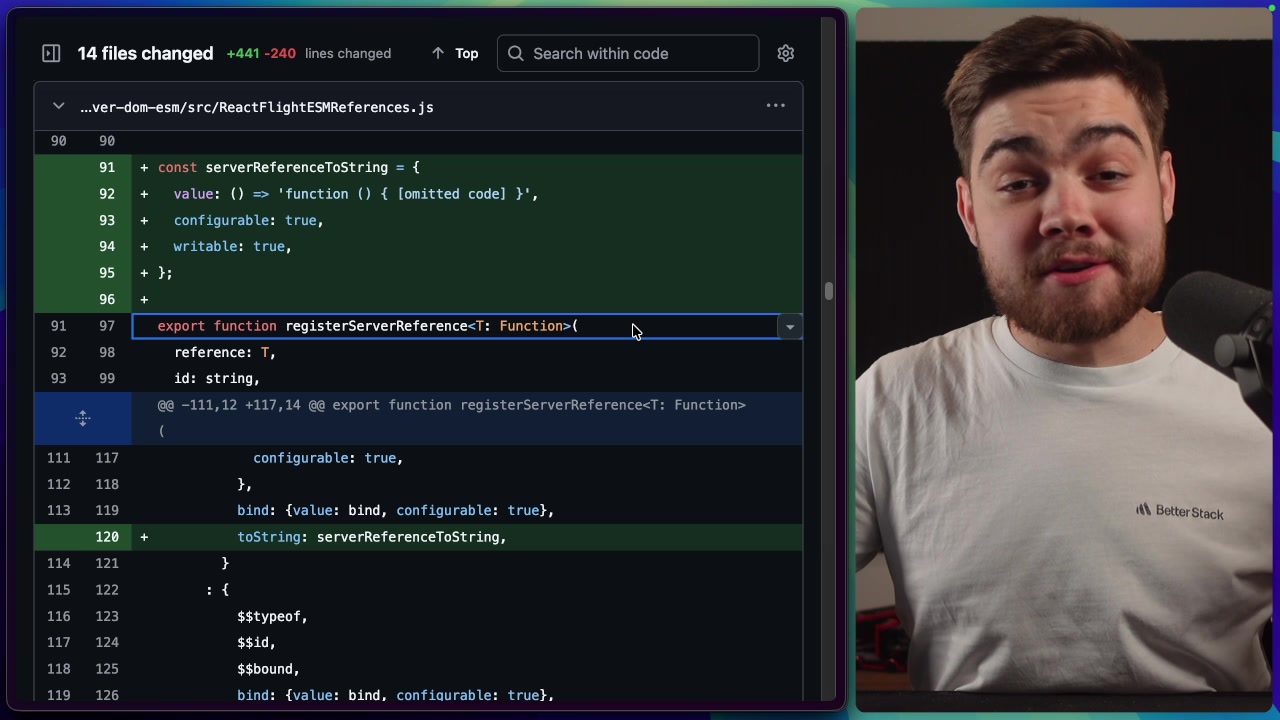Click the reference: T line in the diff
The width and height of the screenshot is (1280, 720).
click(224, 352)
